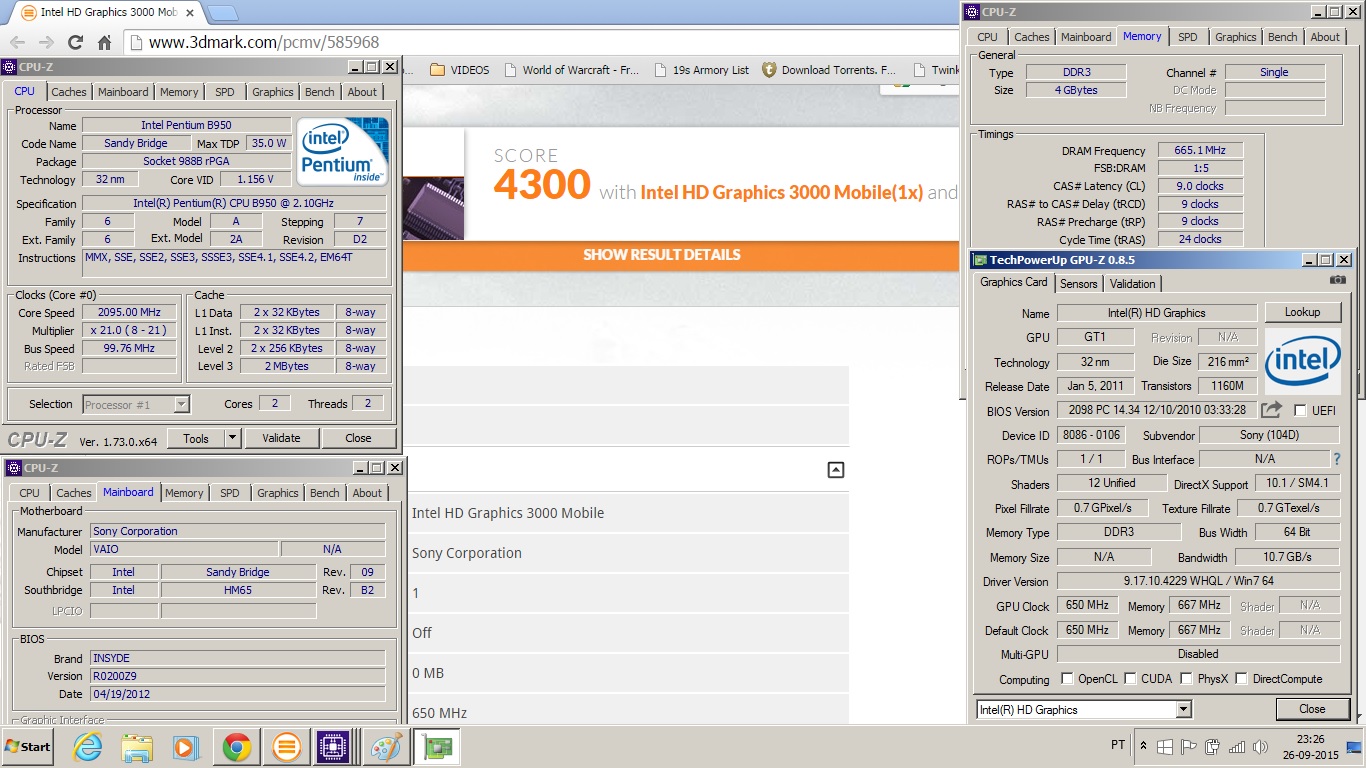Take a GPU-Z screenshot with camera icon
1366x768 pixels.
coord(1337,281)
